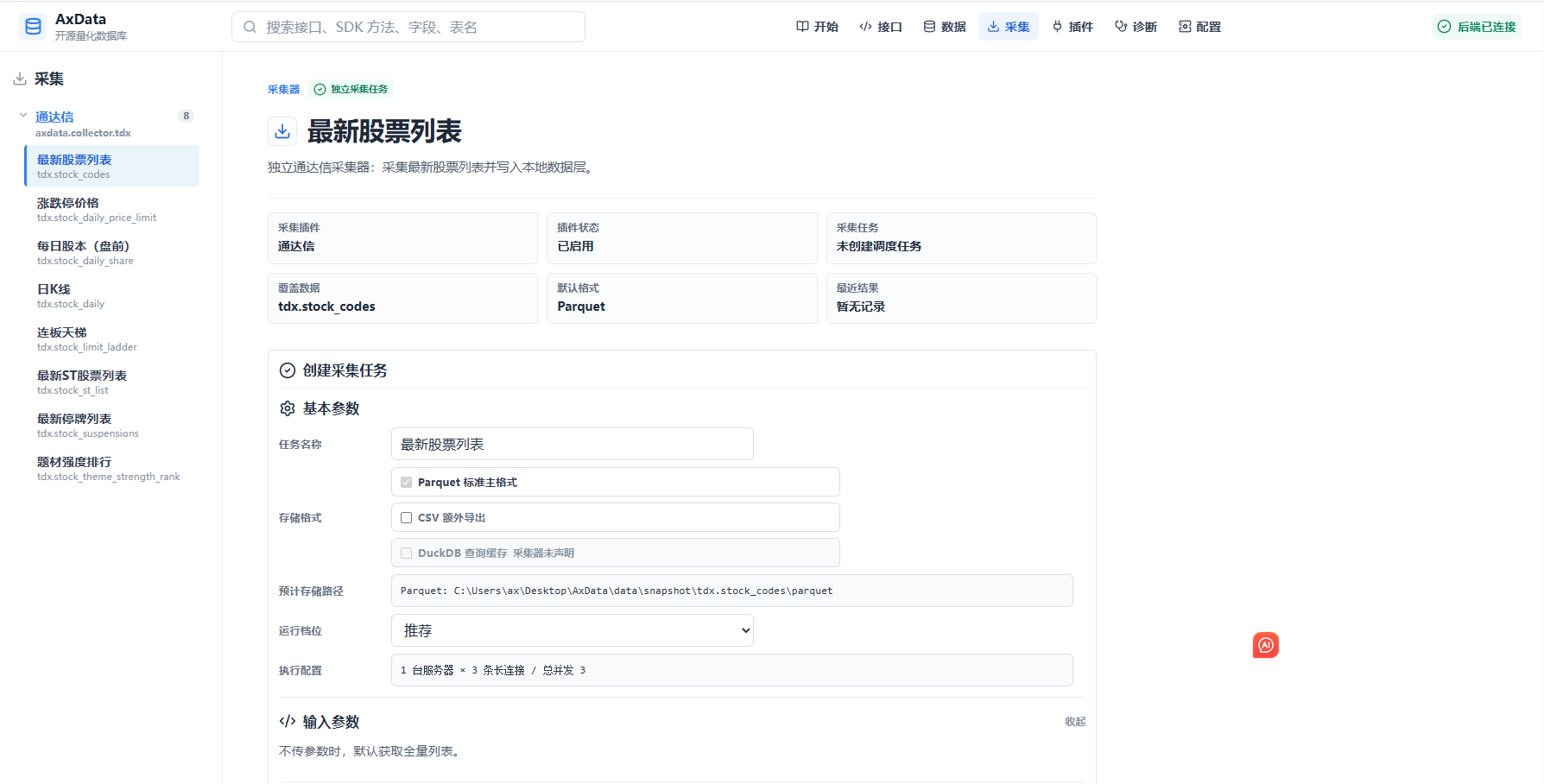Click the axdata.collector.tdx module text
Screen dimensions: 1544x784
(83, 133)
